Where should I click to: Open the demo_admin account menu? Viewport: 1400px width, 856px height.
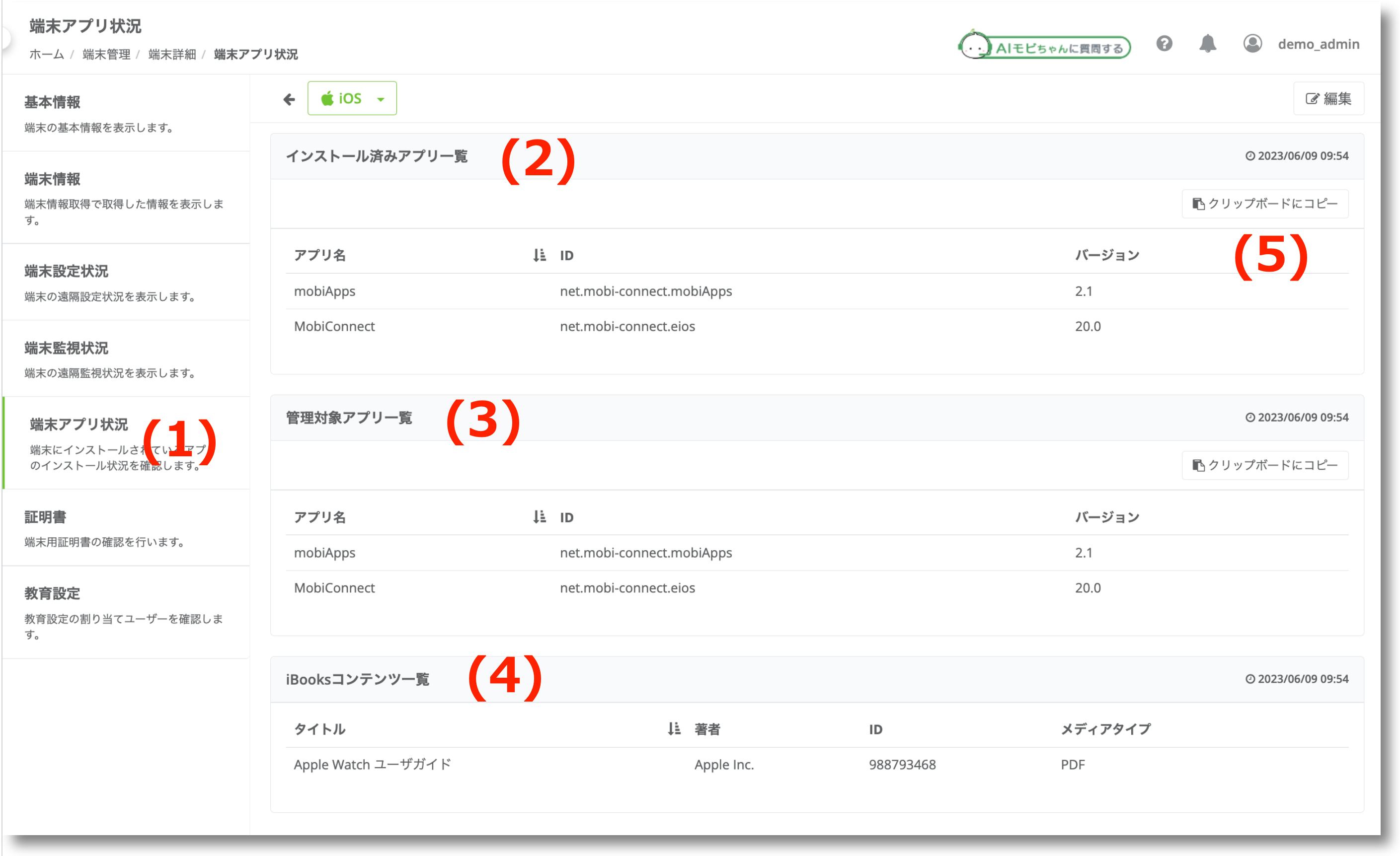1318,44
